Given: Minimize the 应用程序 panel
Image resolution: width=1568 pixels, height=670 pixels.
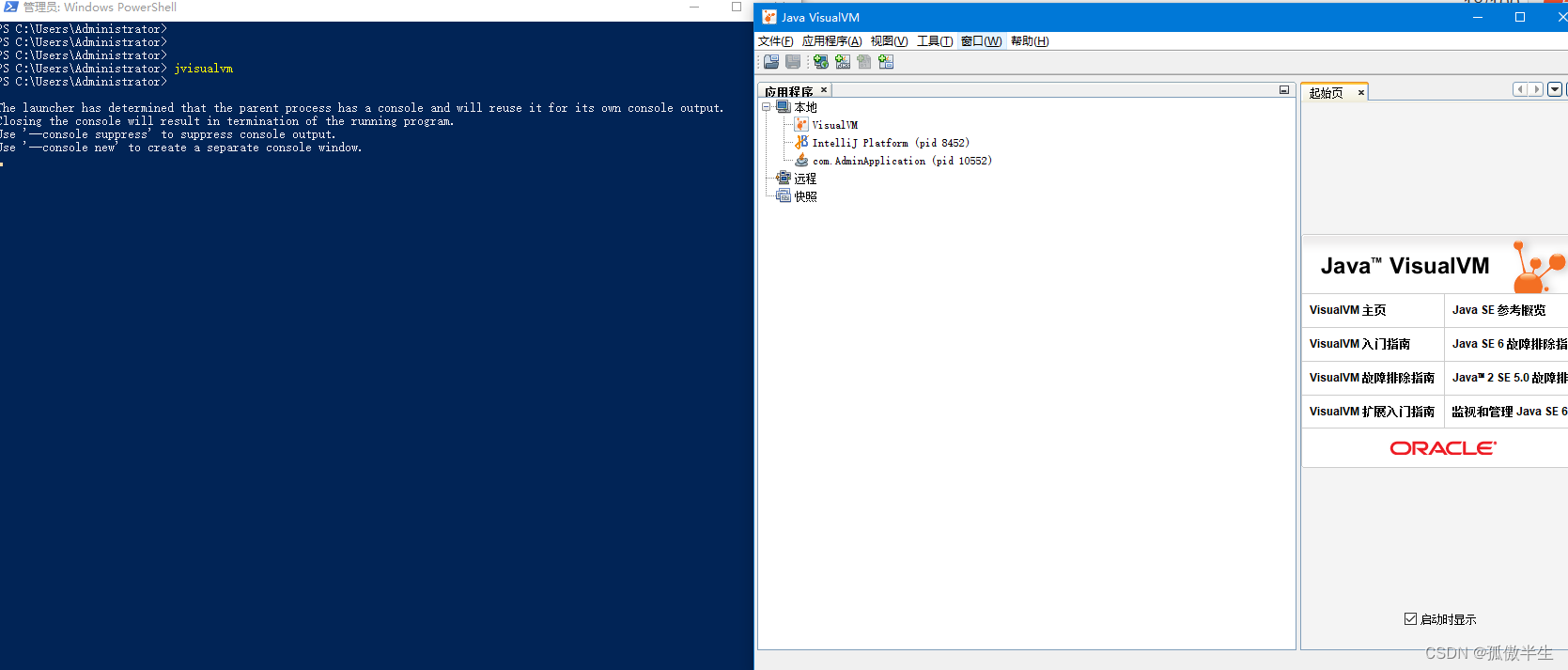Looking at the screenshot, I should (x=1284, y=90).
